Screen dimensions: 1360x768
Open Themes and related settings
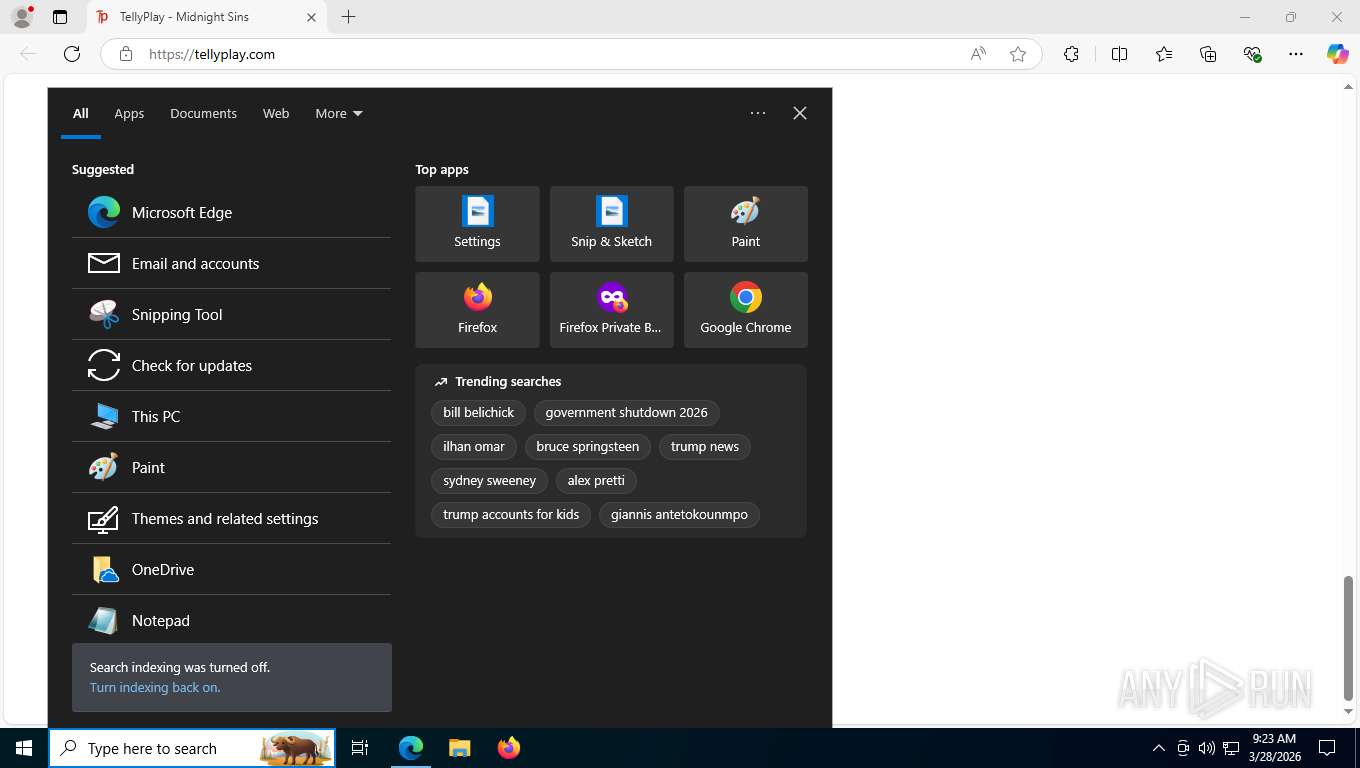pos(231,518)
